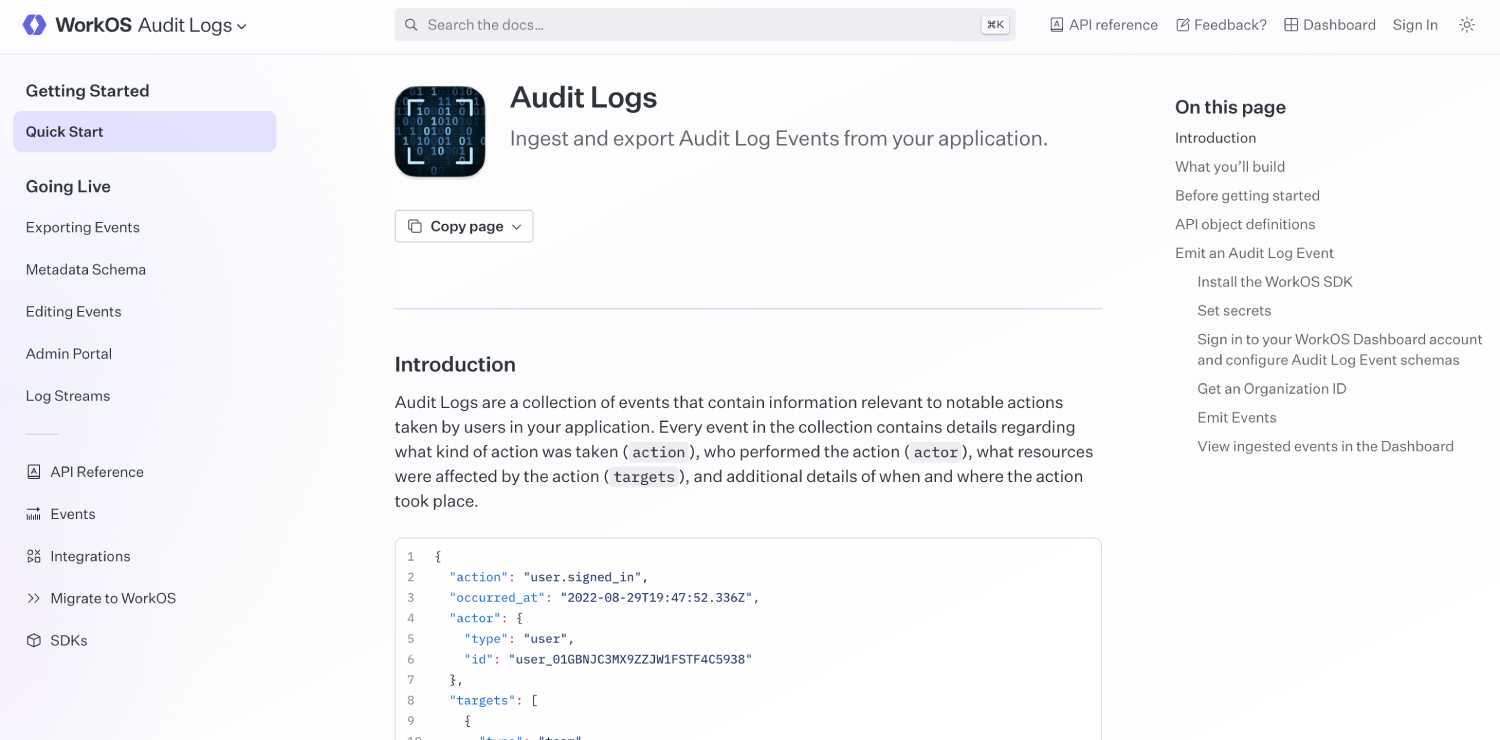The width and height of the screenshot is (1500, 740).
Task: Click the Integrations sidebar icon
Action: [34, 556]
